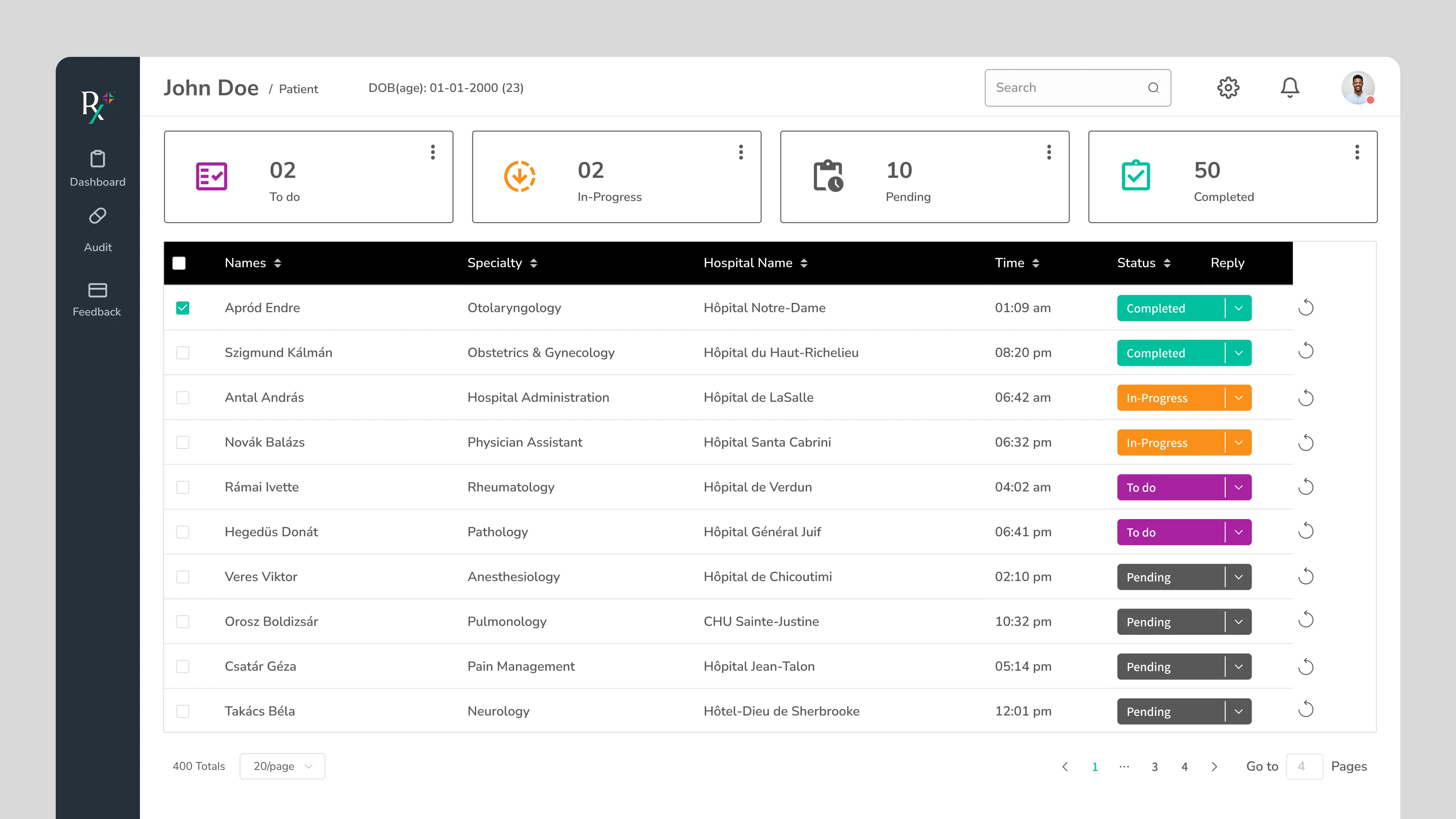The image size is (1456, 819).
Task: Click reply icon in Takács Béla row
Action: point(1305,709)
